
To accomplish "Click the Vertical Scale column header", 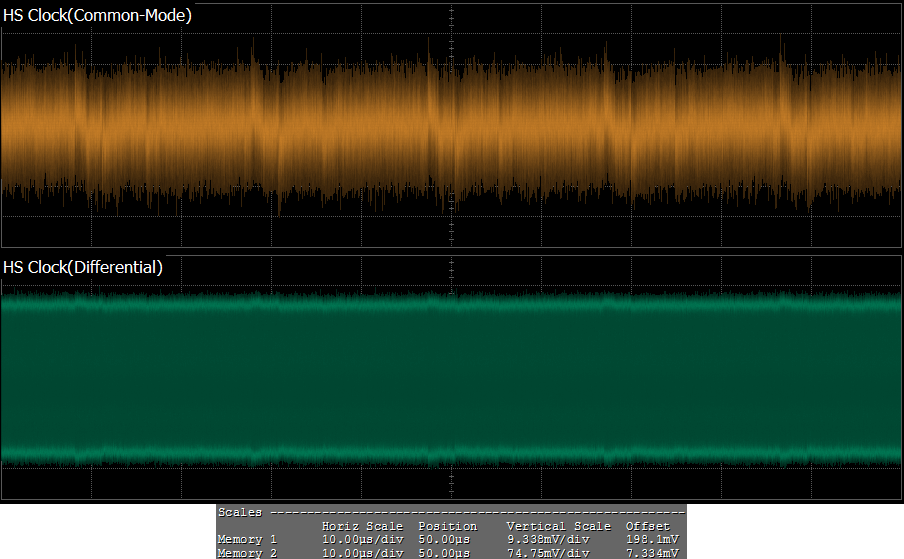I will [x=558, y=526].
